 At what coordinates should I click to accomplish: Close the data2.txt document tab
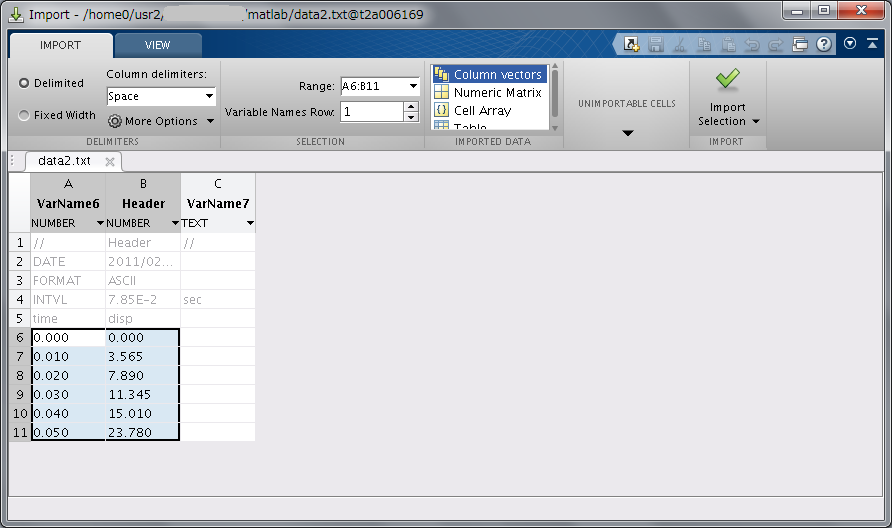click(x=110, y=161)
